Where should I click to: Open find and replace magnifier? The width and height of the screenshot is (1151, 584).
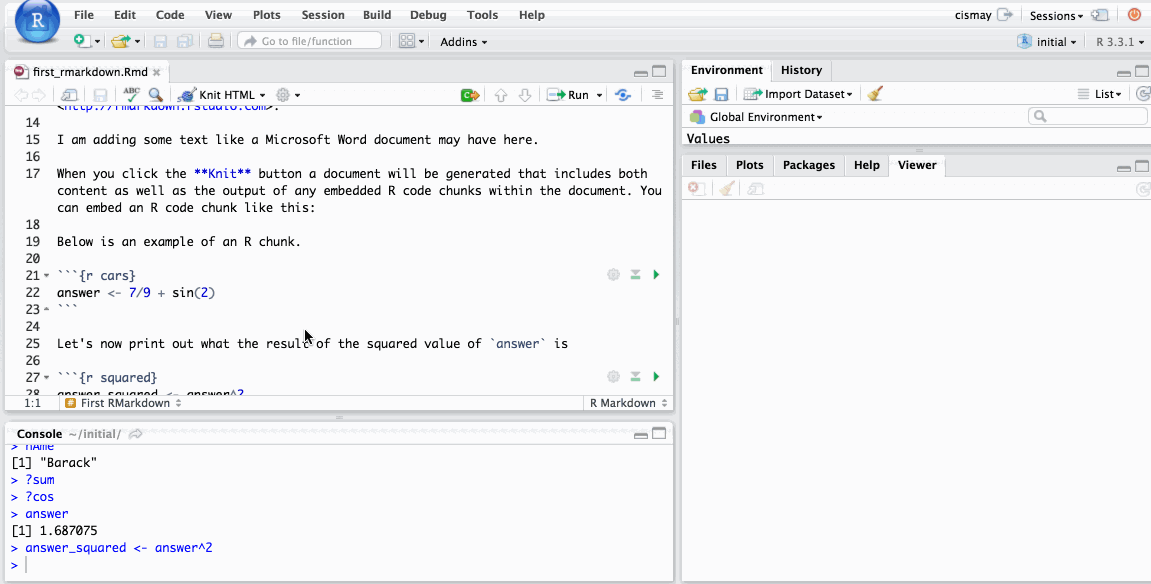pyautogui.click(x=156, y=95)
